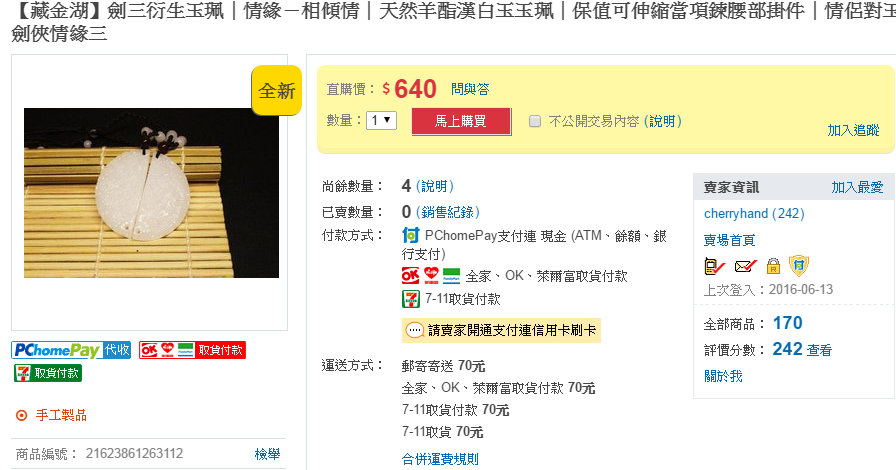Open the 合併運費規則 link
896x470 pixels.
click(440, 459)
